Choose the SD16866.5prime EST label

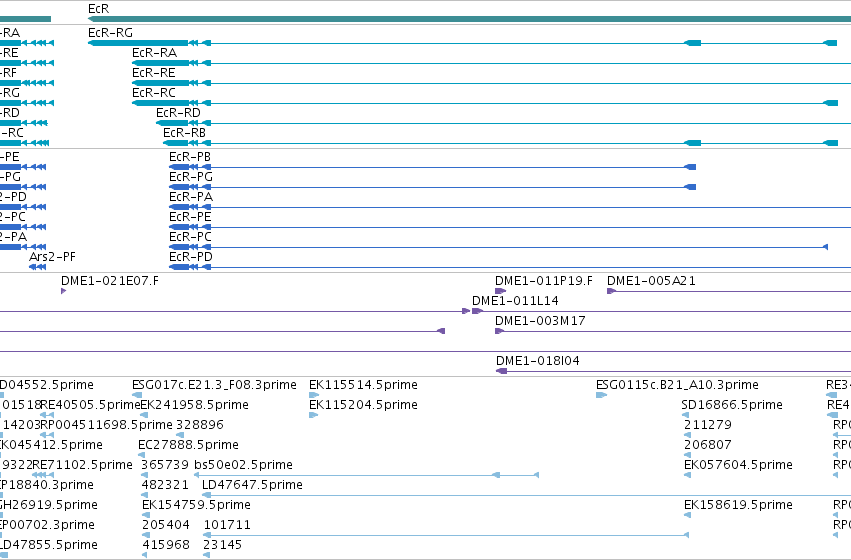tap(732, 405)
